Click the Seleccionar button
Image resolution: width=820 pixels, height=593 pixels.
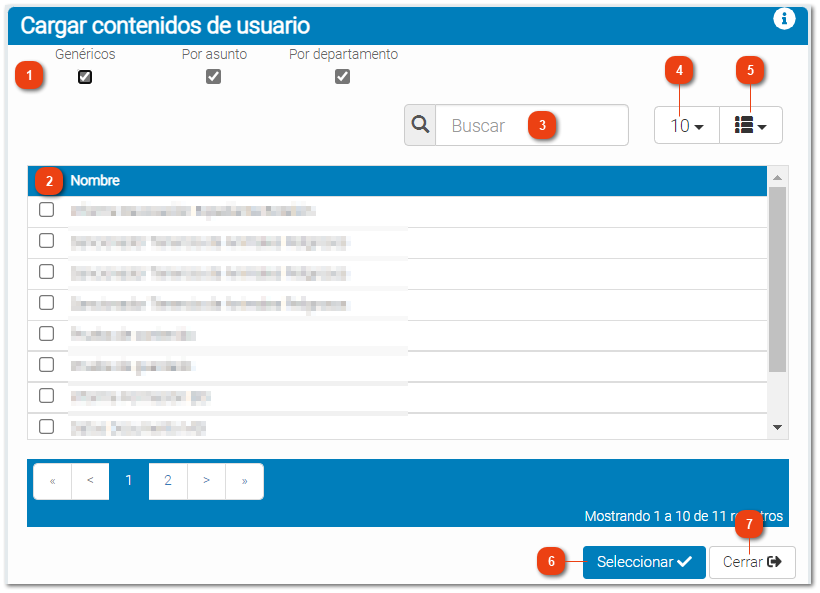(x=644, y=562)
